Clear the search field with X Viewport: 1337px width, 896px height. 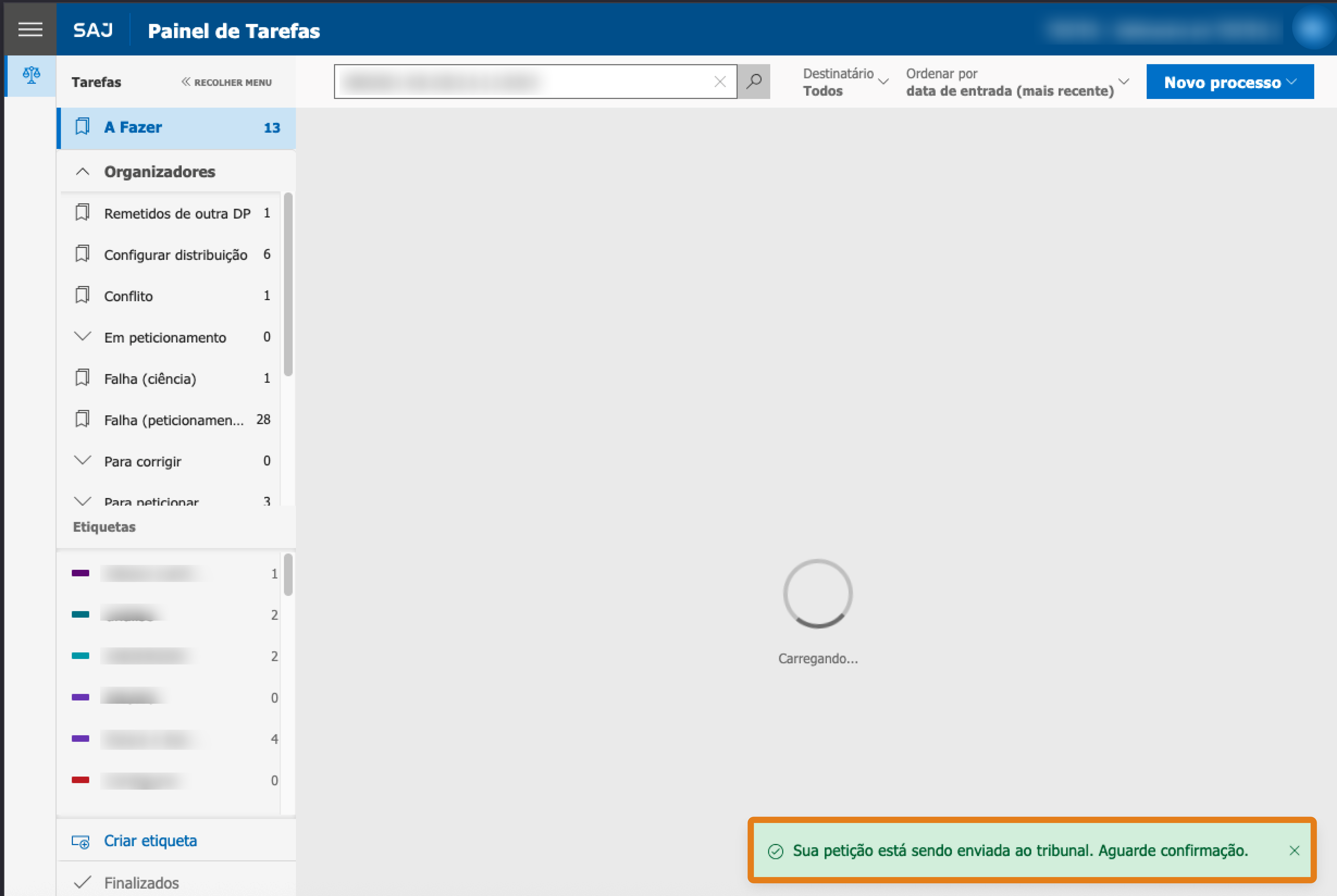point(720,82)
